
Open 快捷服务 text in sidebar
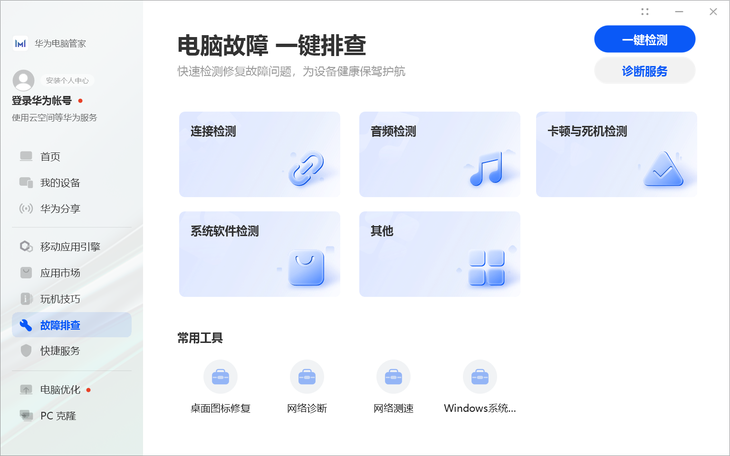coord(60,351)
